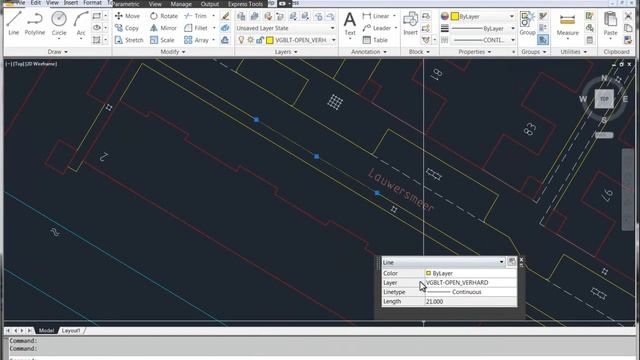Activate the Scale tool
This screenshot has height=360, width=640.
162,40
